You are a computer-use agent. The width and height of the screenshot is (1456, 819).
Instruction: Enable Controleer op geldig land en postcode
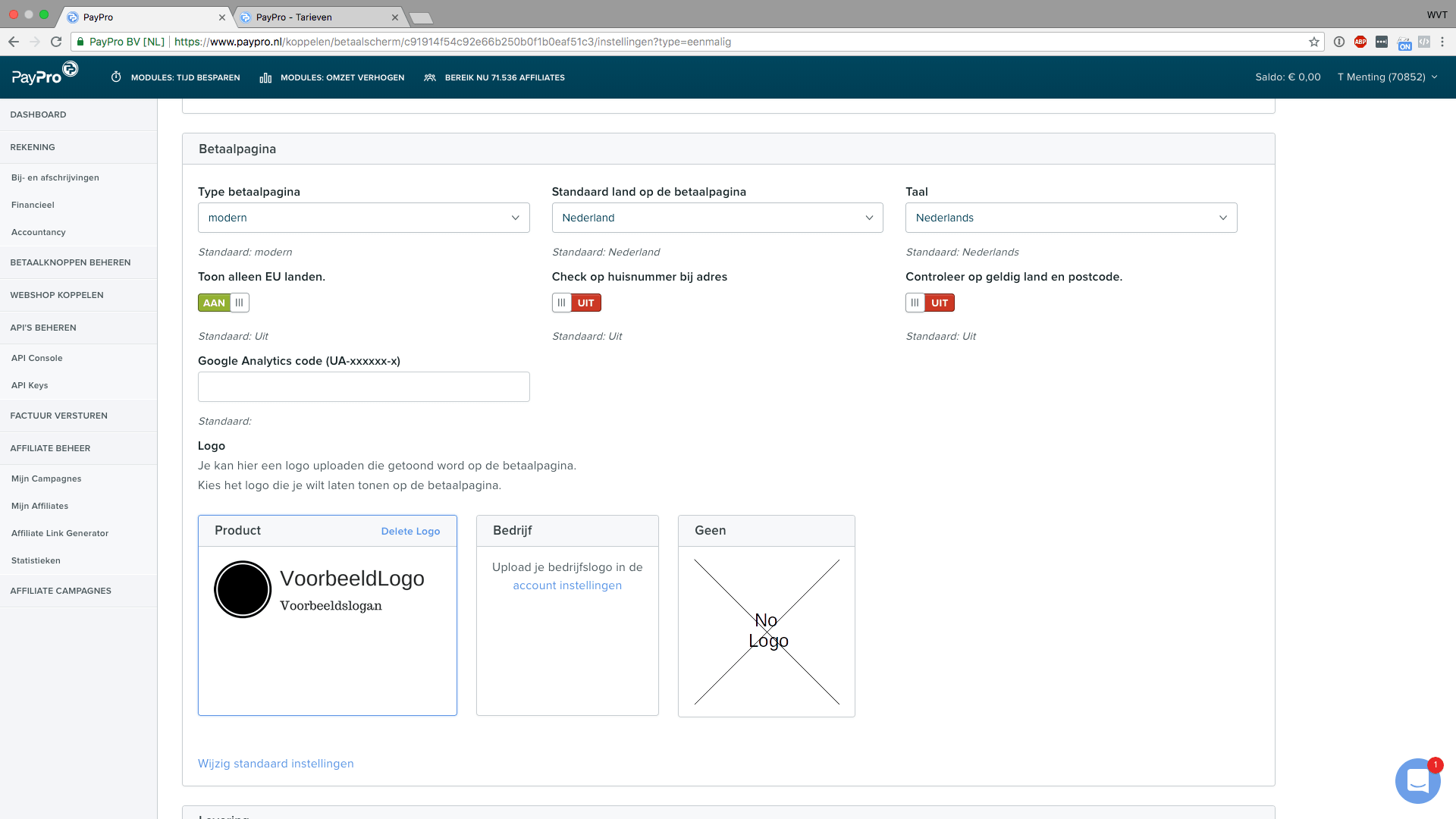(x=930, y=303)
